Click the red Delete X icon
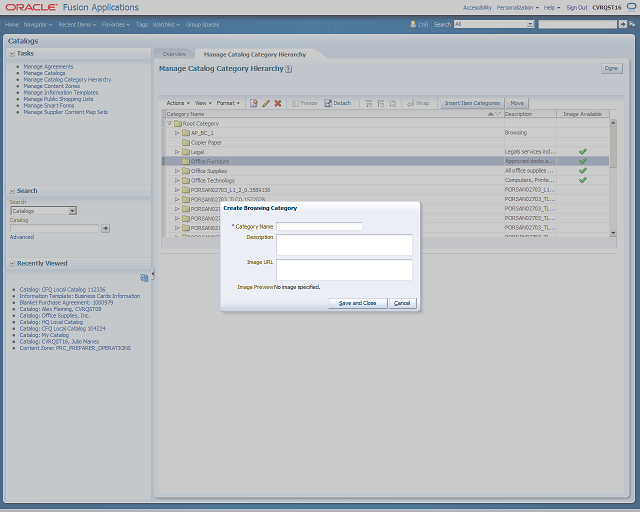 (278, 103)
